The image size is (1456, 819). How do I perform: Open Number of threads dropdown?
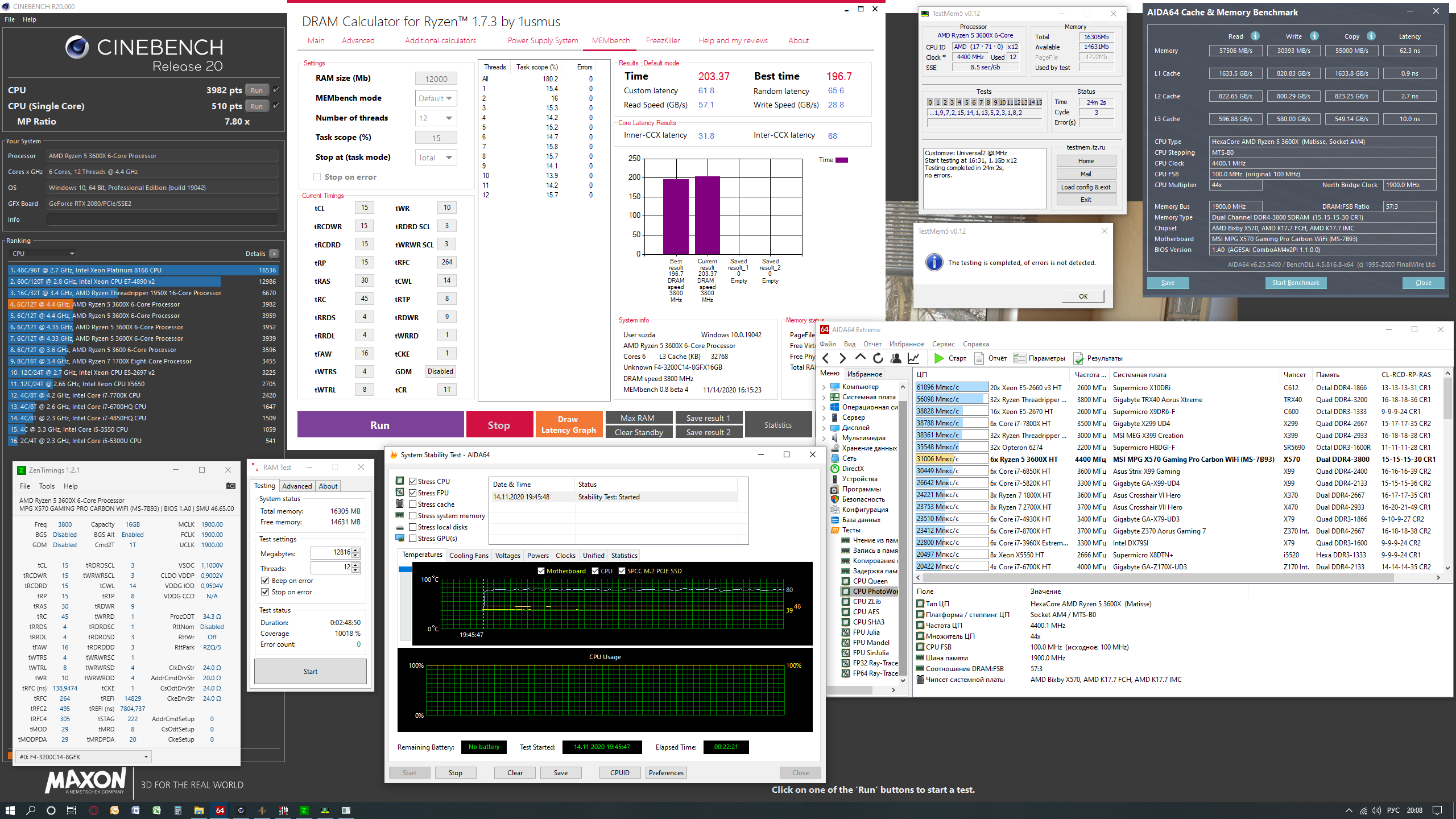coord(436,118)
